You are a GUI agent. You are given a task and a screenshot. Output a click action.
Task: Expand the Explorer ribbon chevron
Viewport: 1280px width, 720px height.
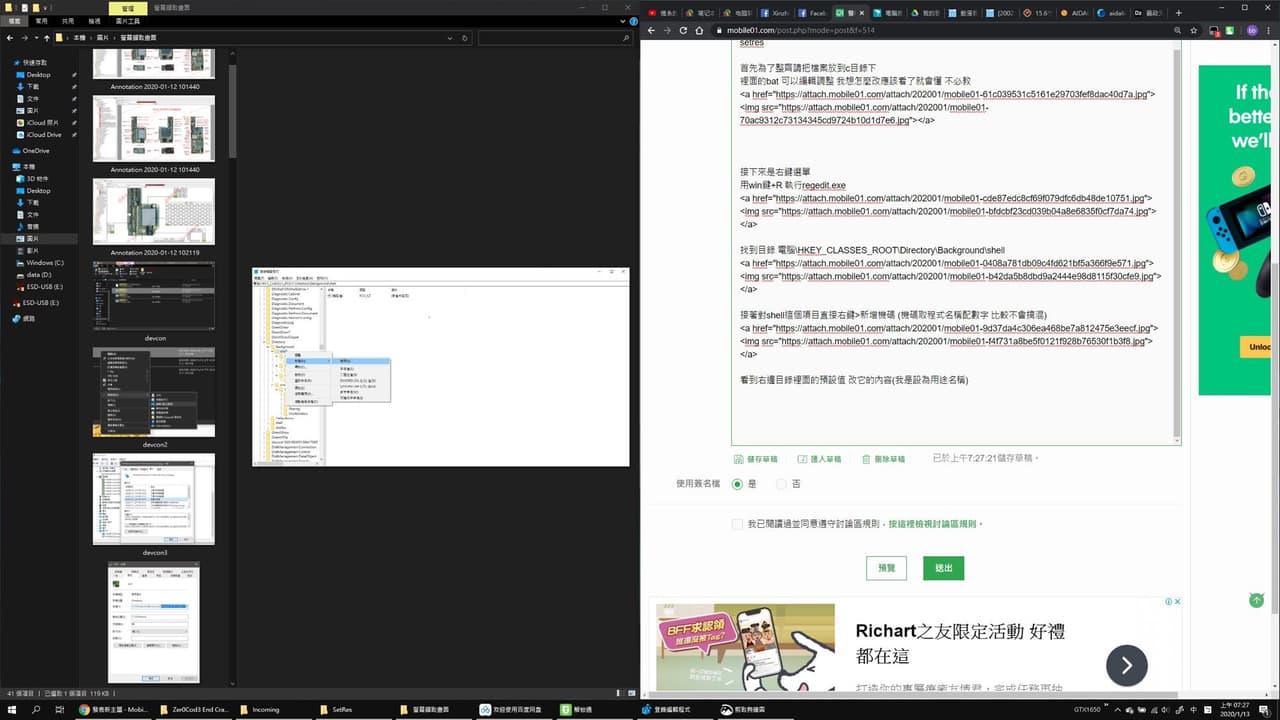[x=621, y=20]
